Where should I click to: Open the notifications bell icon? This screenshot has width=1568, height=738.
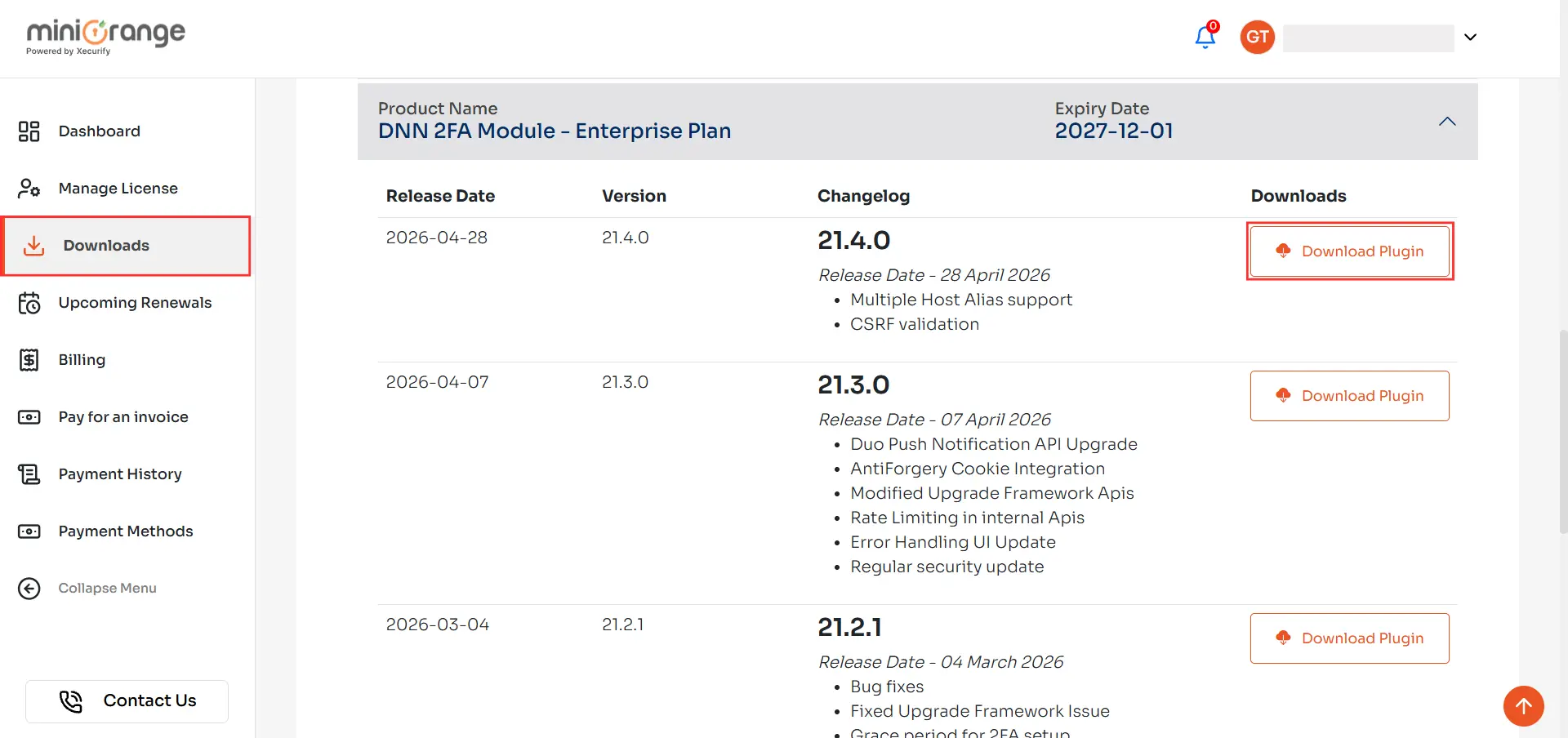pos(1205,37)
